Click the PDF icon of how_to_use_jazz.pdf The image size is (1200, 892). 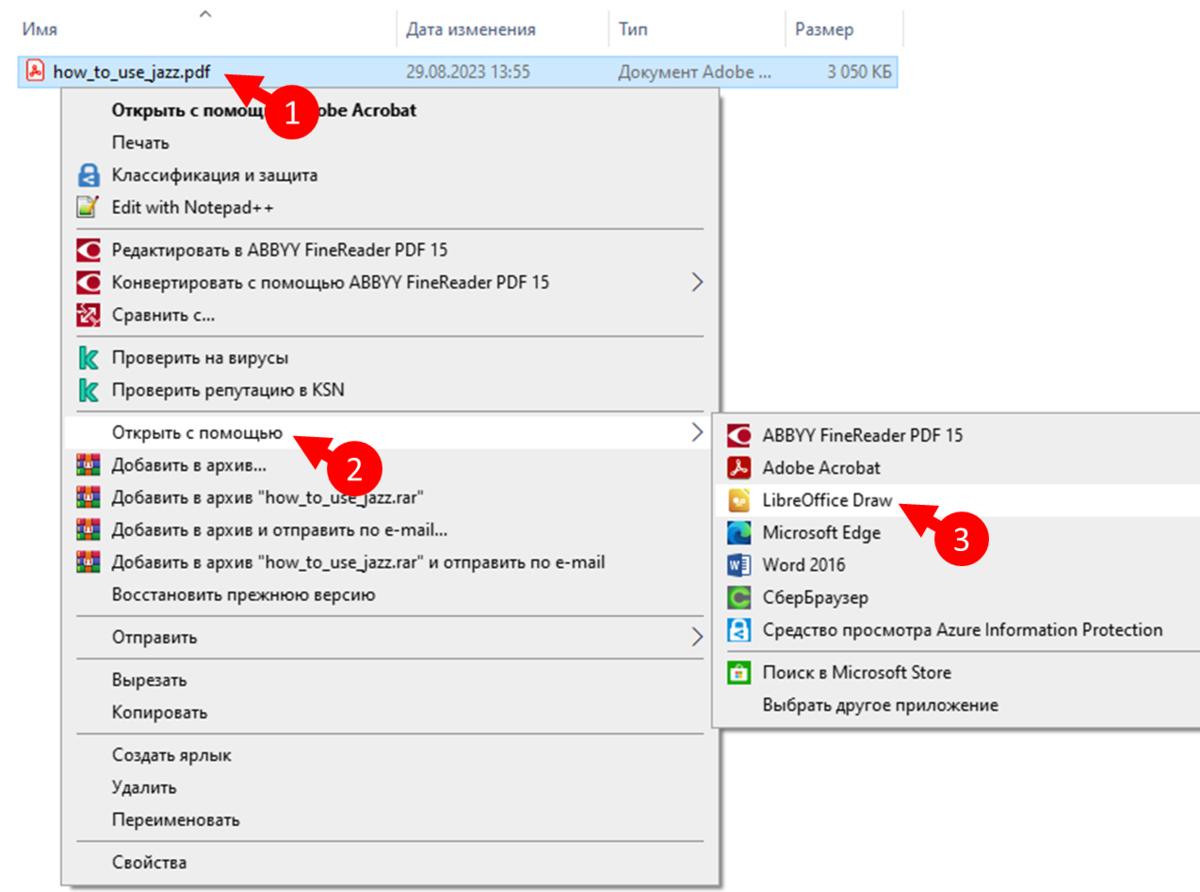point(35,72)
